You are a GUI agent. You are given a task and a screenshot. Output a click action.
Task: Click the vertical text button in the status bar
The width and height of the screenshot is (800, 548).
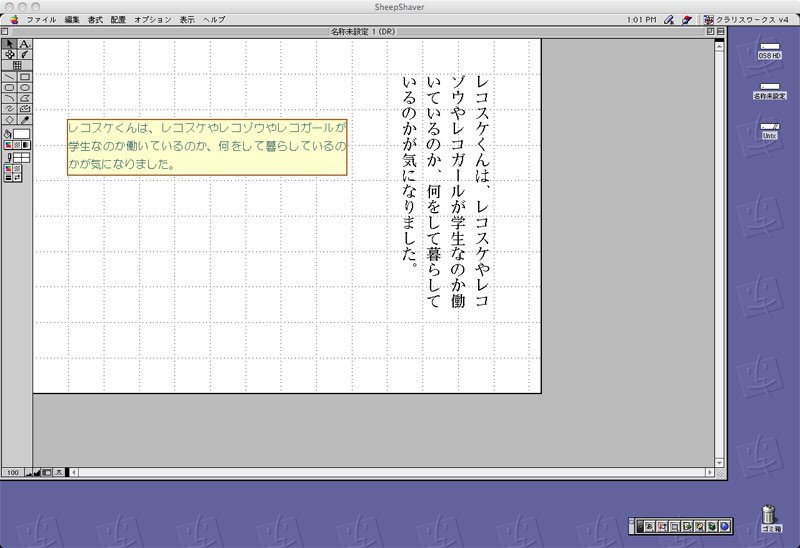click(x=59, y=472)
